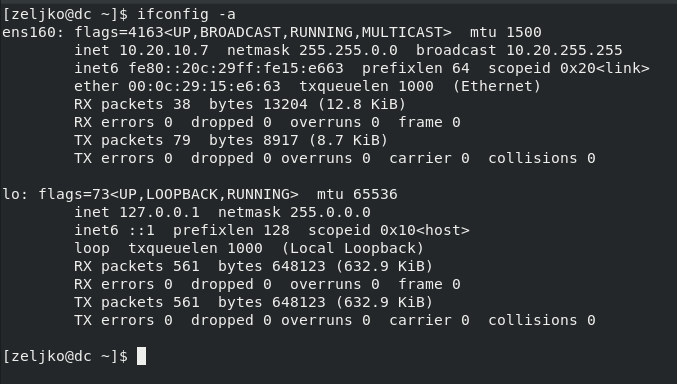
Task: Click the IP address 10.20.10.7
Action: coord(164,51)
